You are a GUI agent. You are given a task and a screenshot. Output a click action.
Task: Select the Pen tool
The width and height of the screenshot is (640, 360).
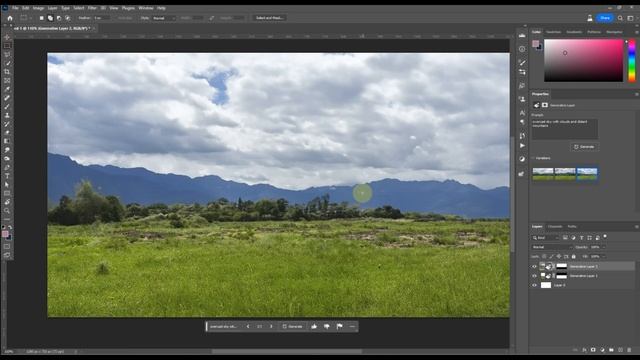(x=7, y=167)
